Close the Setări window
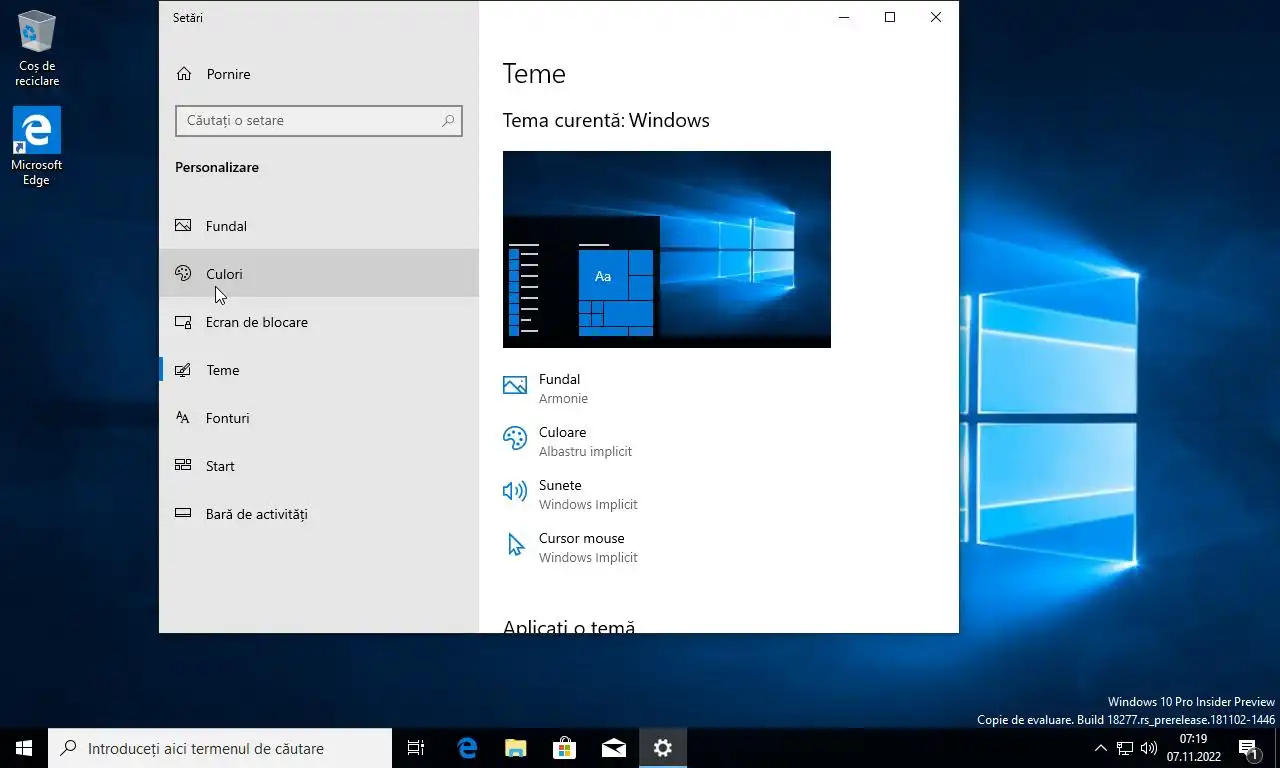Viewport: 1280px width, 768px height. coord(936,17)
